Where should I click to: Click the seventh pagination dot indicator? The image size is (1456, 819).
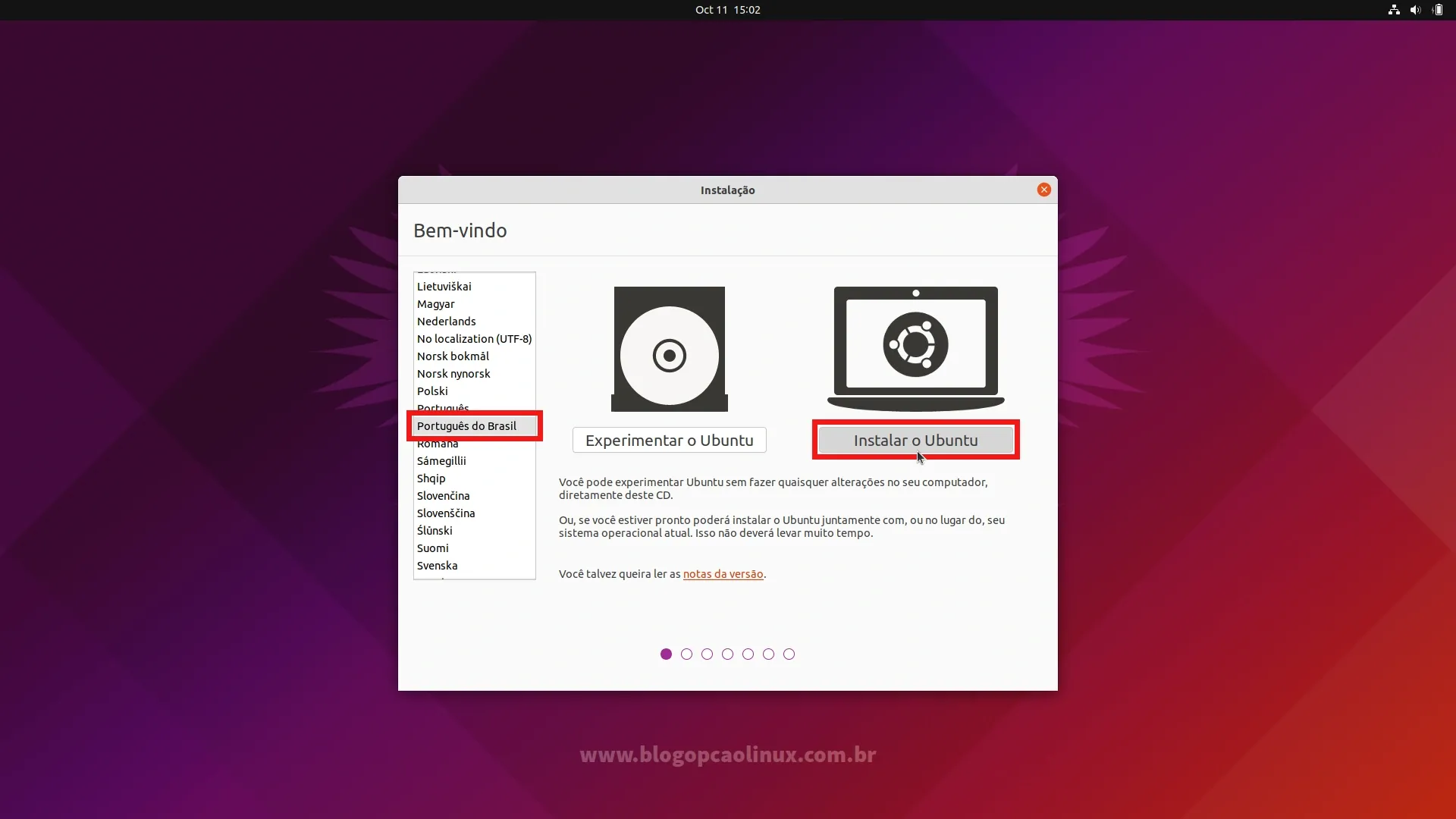pos(789,654)
